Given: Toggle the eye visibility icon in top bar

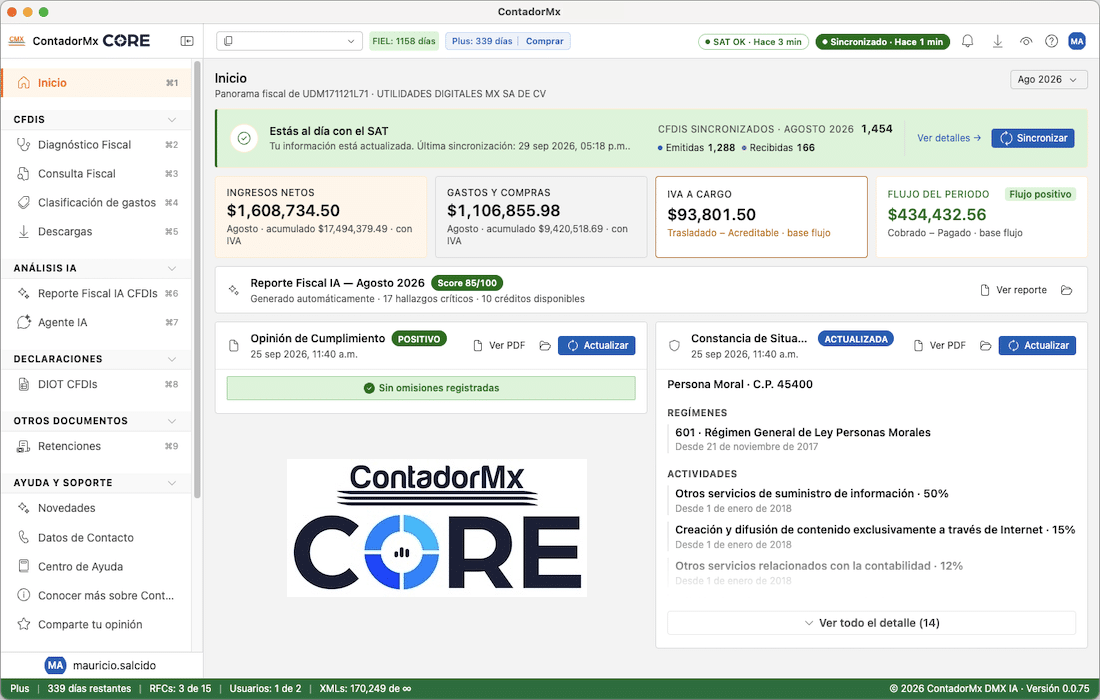Looking at the screenshot, I should coord(1026,41).
